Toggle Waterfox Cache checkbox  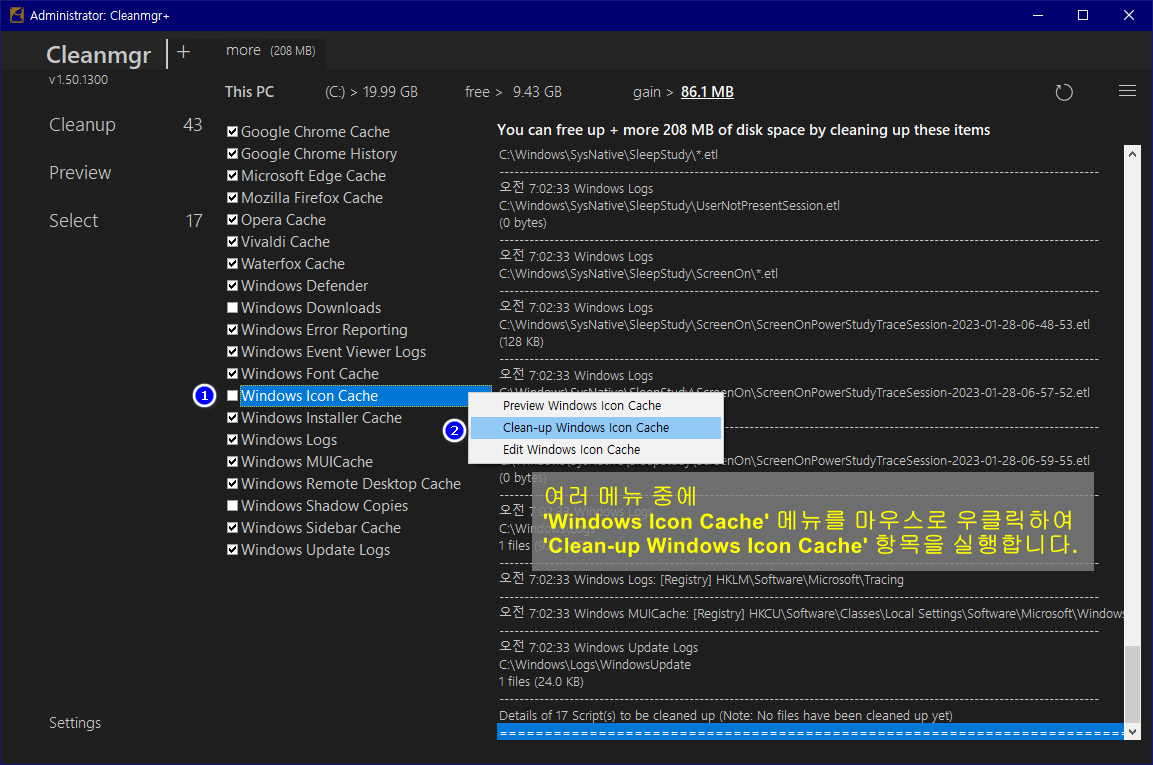click(232, 263)
